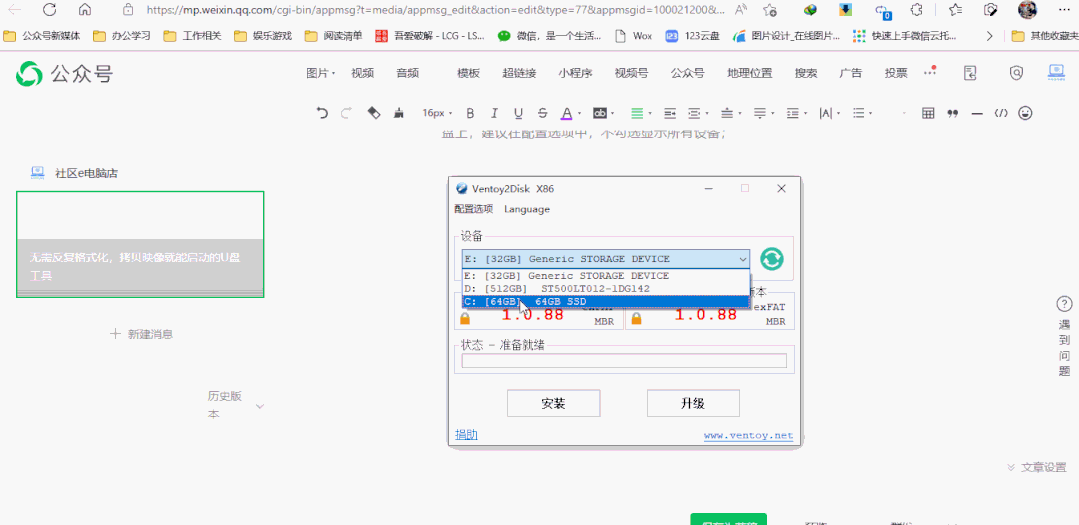Screen dimensions: 1079x525
Task: Choose 模板 from the insert bar
Action: pos(469,73)
